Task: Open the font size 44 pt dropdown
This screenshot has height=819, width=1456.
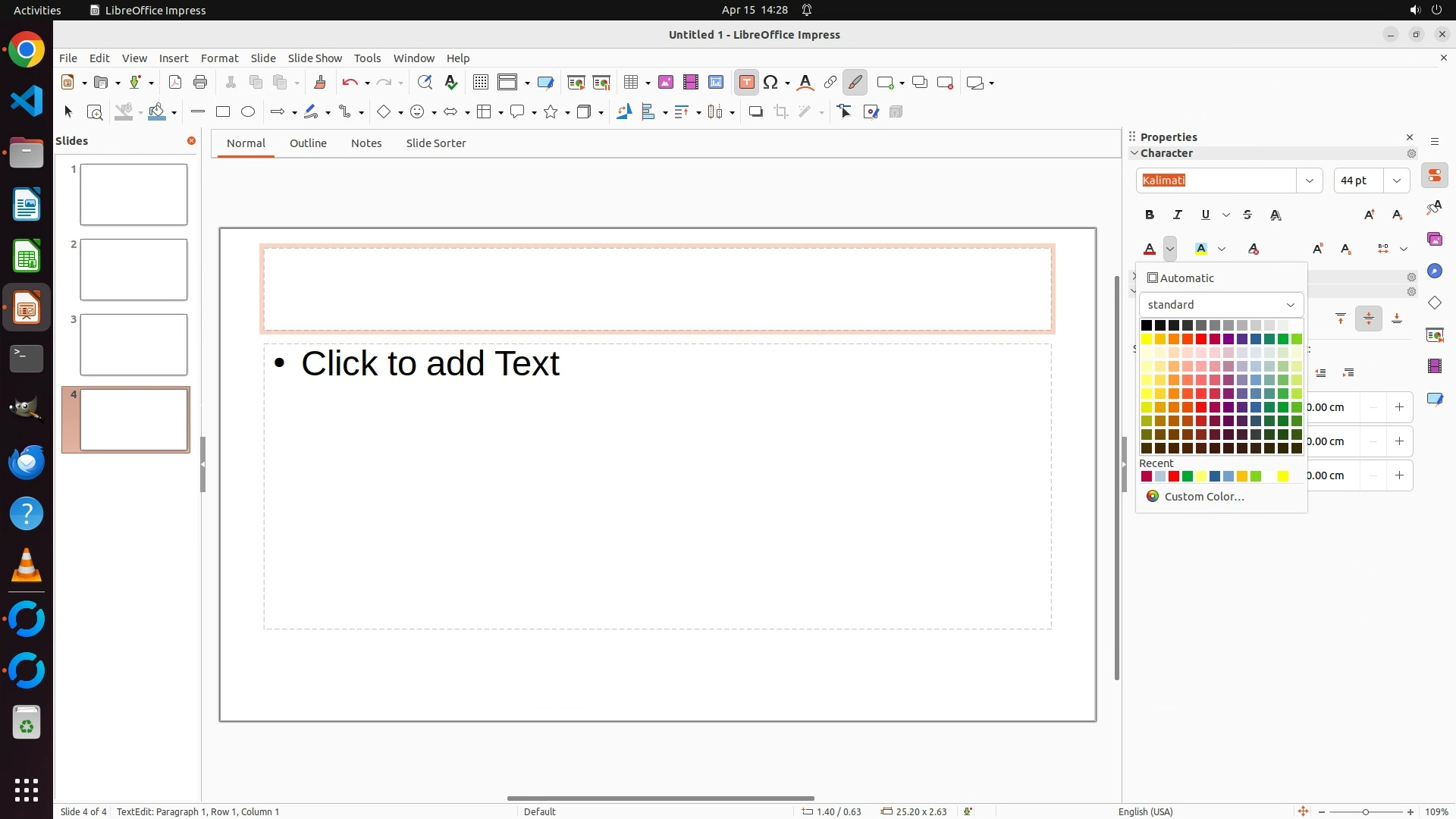Action: (1397, 180)
